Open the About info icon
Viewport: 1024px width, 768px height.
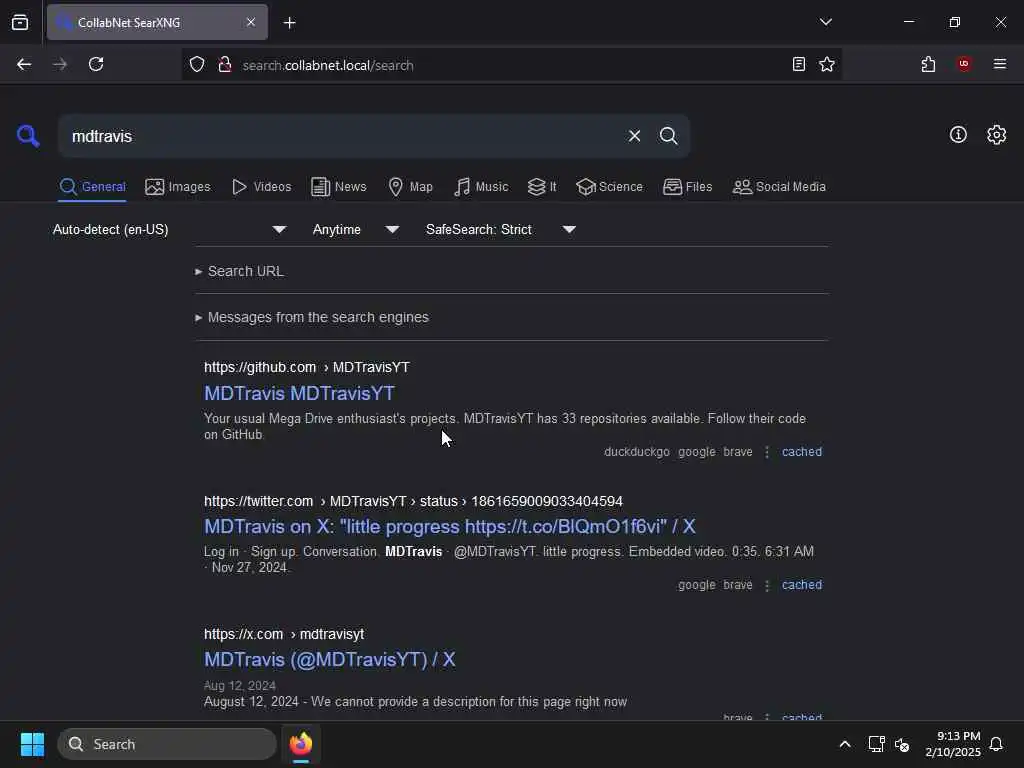tap(958, 135)
